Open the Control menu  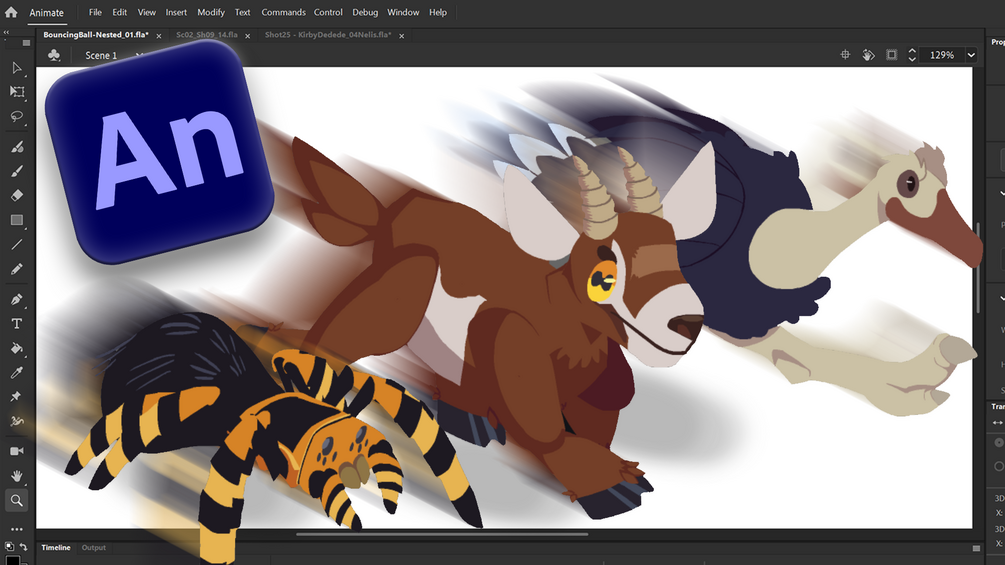[328, 12]
